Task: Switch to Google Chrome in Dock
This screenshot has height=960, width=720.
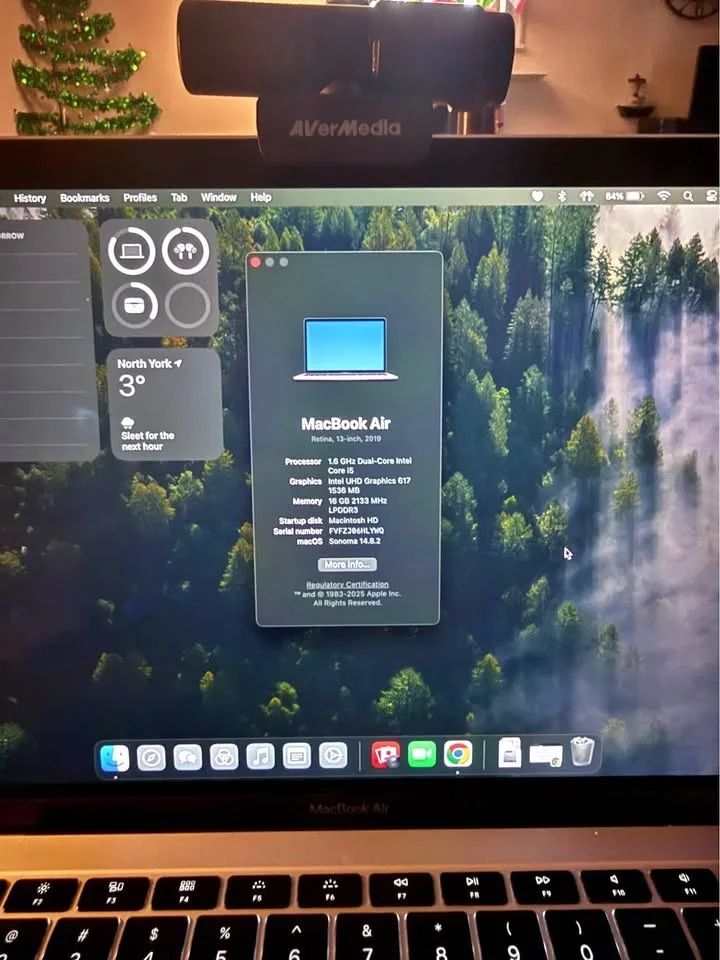Action: click(459, 754)
